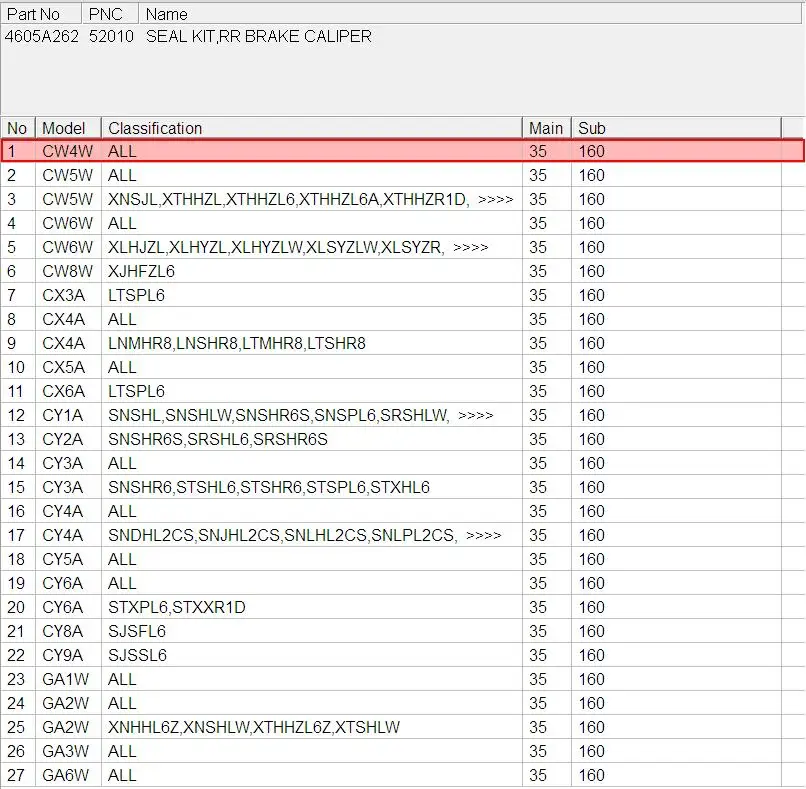The width and height of the screenshot is (806, 789).
Task: Click row number 20 cell
Action: (x=16, y=607)
